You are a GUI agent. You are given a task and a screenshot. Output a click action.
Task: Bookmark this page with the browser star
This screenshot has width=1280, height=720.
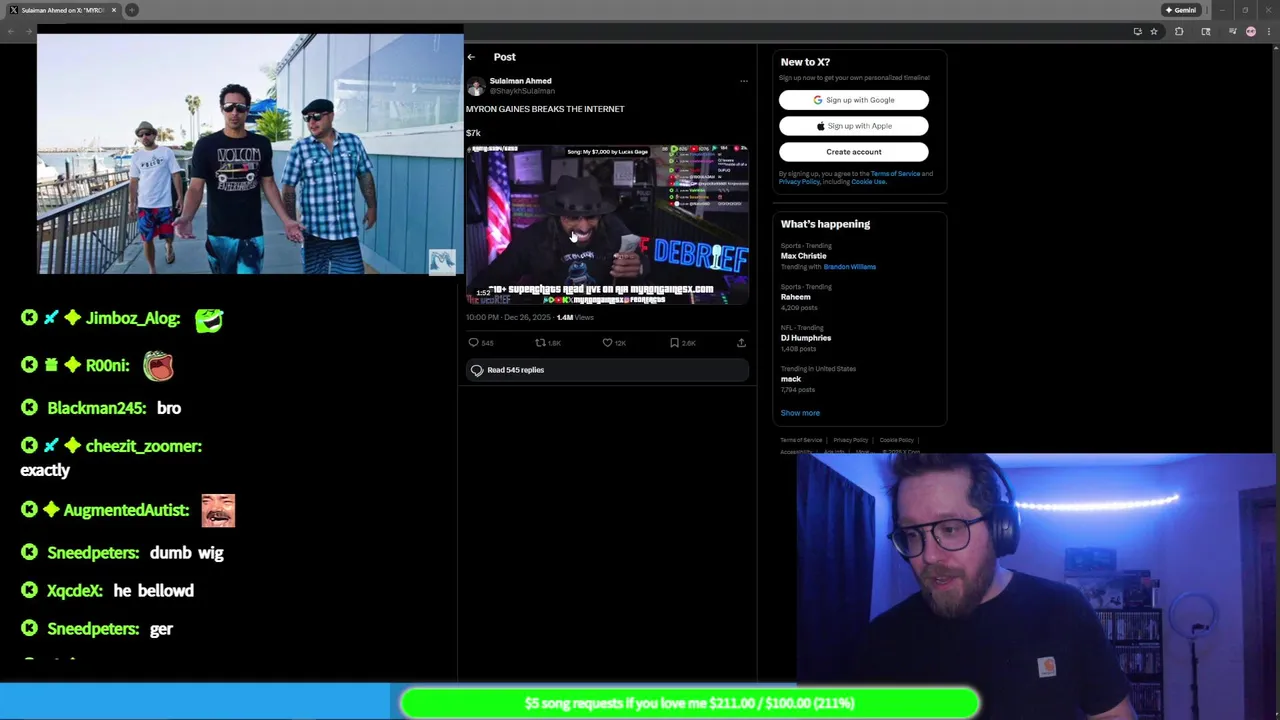(1154, 32)
